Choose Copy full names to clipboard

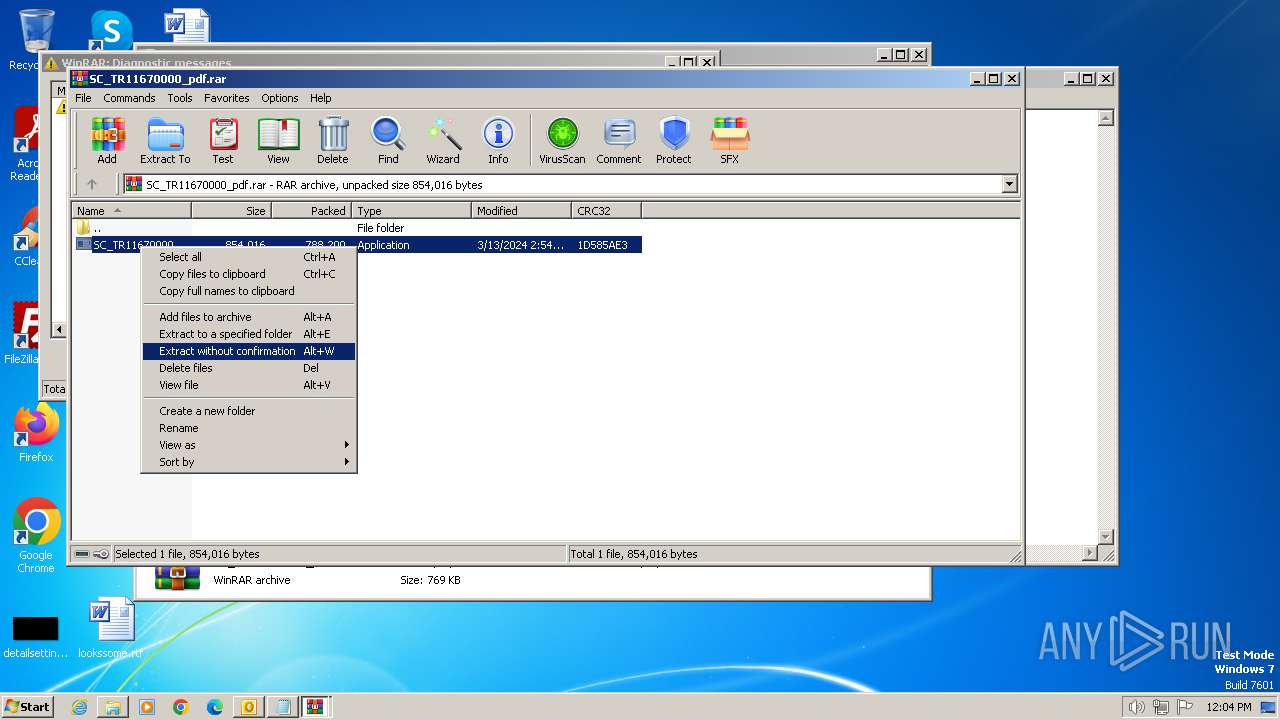pyautogui.click(x=249, y=291)
